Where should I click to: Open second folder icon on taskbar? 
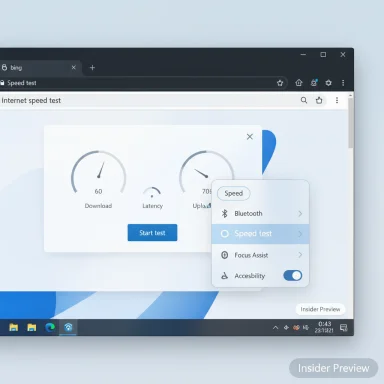pos(32,327)
